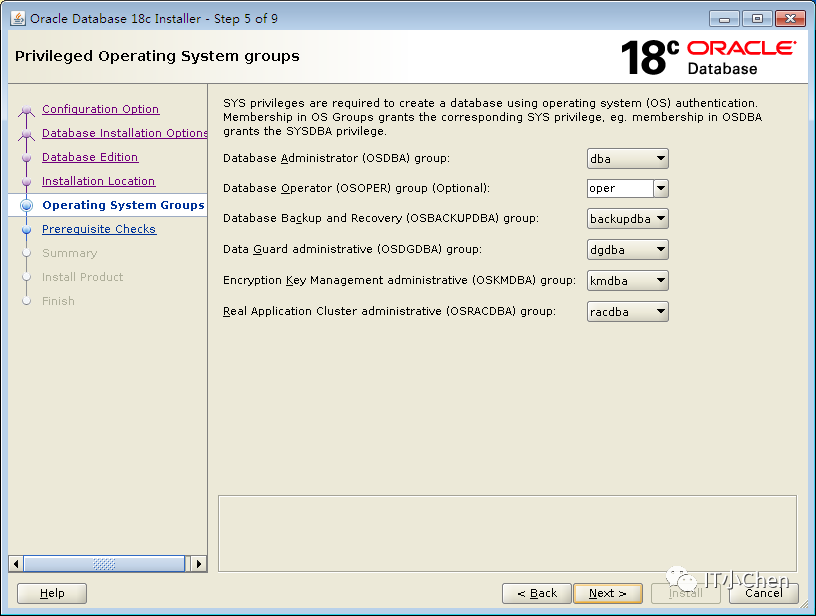Click the Prerequisite Checks step bullet icon
The image size is (816, 616).
pyautogui.click(x=27, y=229)
